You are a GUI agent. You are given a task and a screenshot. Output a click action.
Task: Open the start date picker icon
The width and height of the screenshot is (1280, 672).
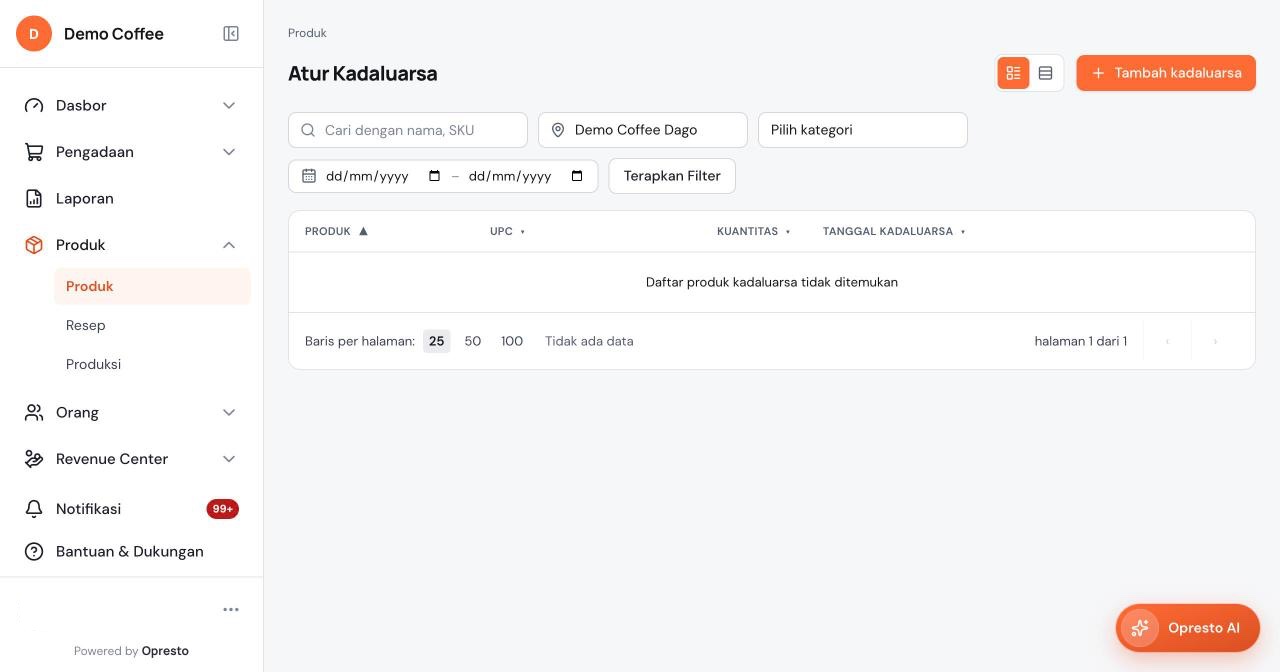pos(434,176)
